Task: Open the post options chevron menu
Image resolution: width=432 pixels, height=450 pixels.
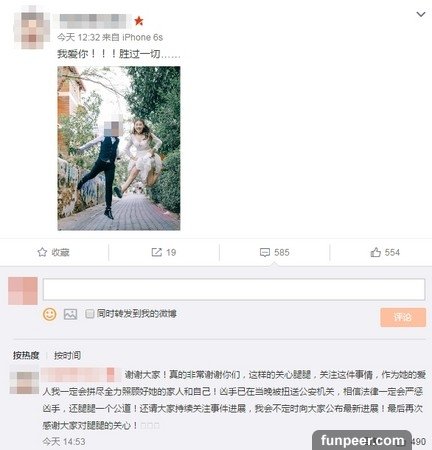Action: pos(421,14)
